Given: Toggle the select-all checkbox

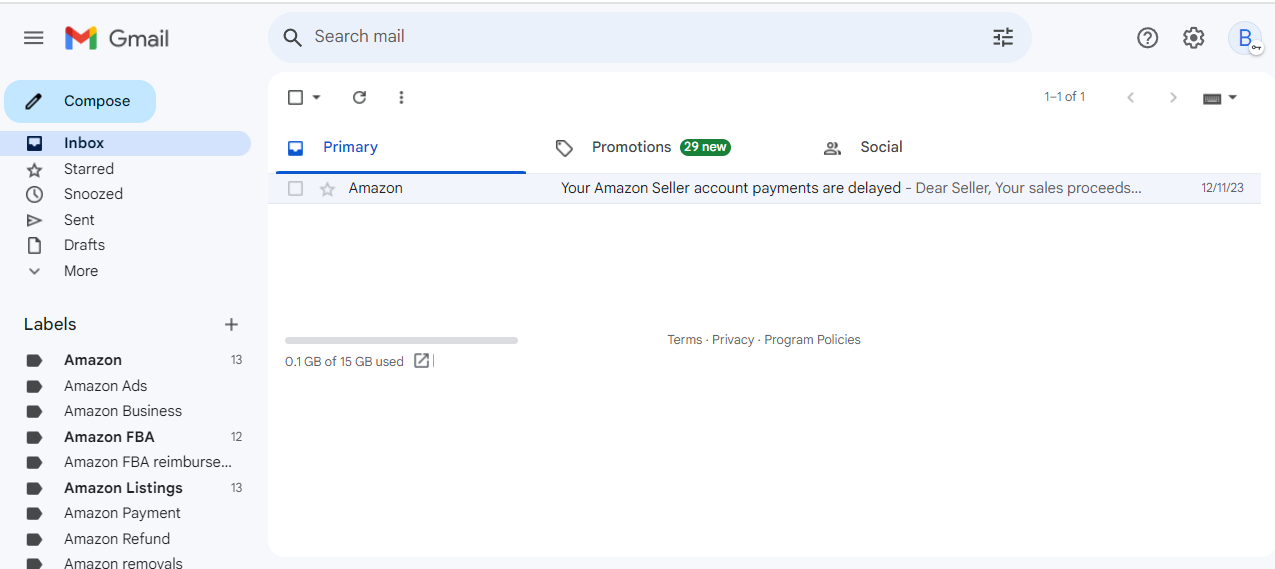Looking at the screenshot, I should coord(295,97).
